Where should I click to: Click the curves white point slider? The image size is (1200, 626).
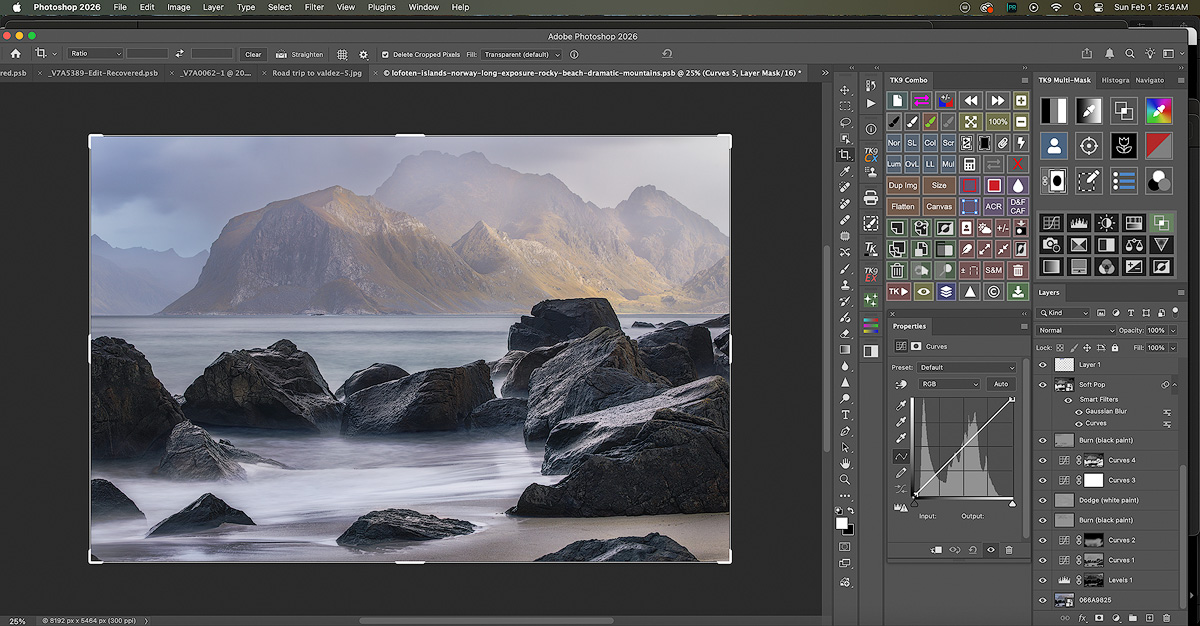(x=1012, y=504)
